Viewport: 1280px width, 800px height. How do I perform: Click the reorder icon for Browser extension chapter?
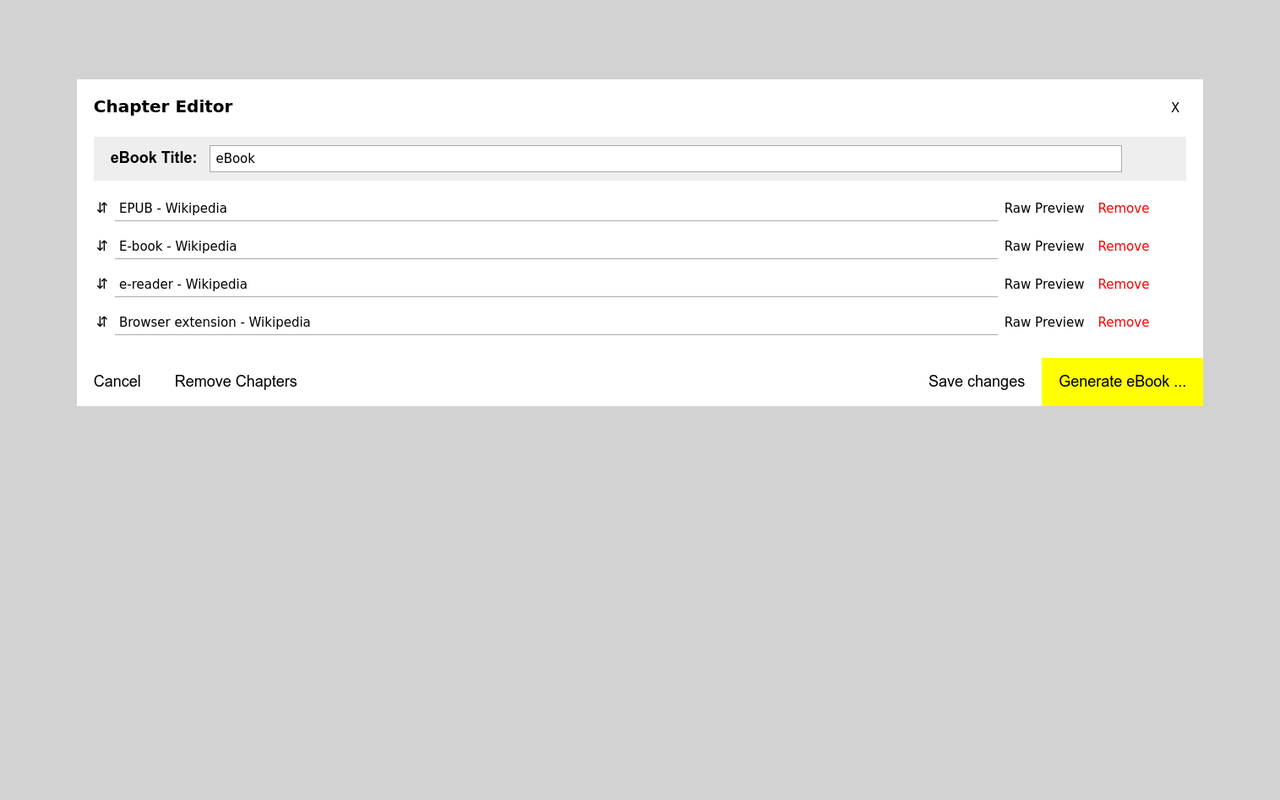tap(102, 322)
